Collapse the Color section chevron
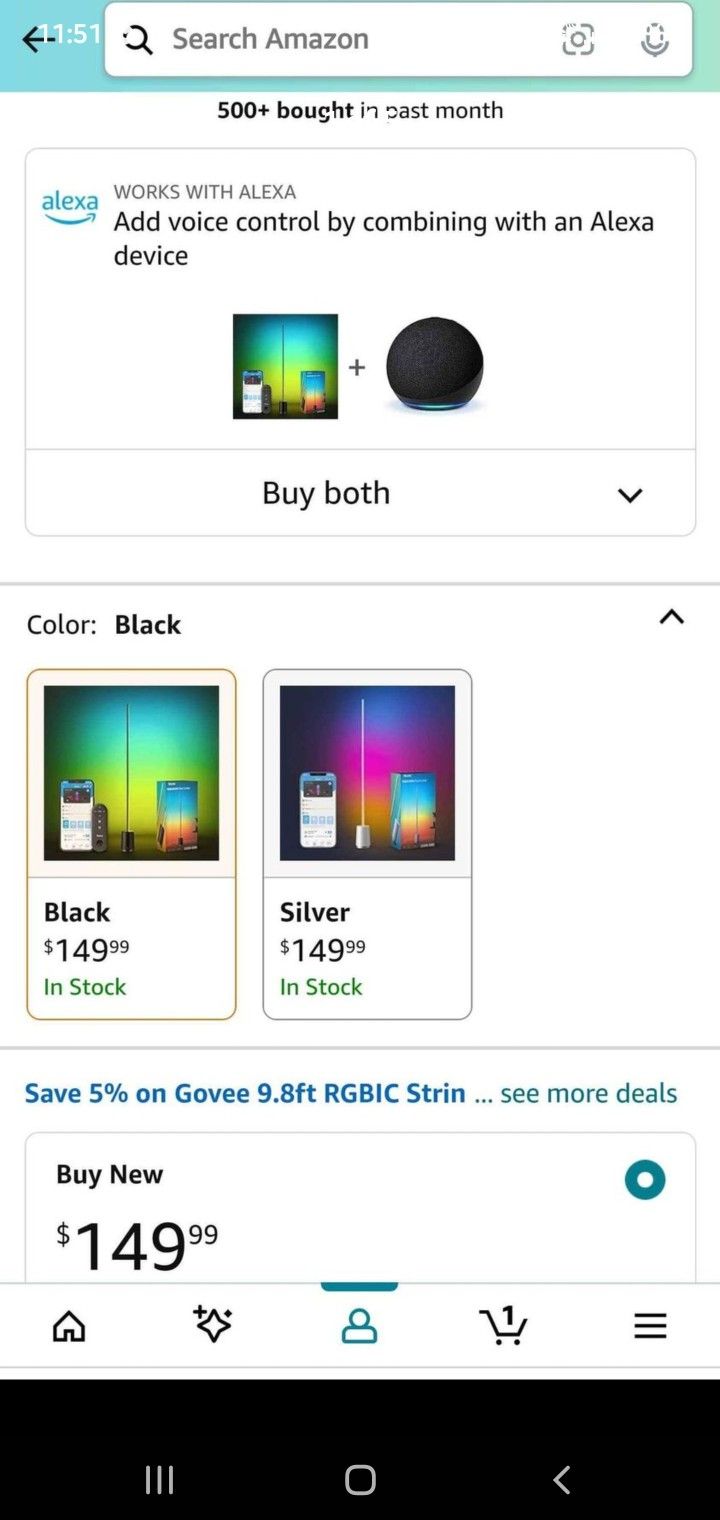720x1520 pixels. 671,618
